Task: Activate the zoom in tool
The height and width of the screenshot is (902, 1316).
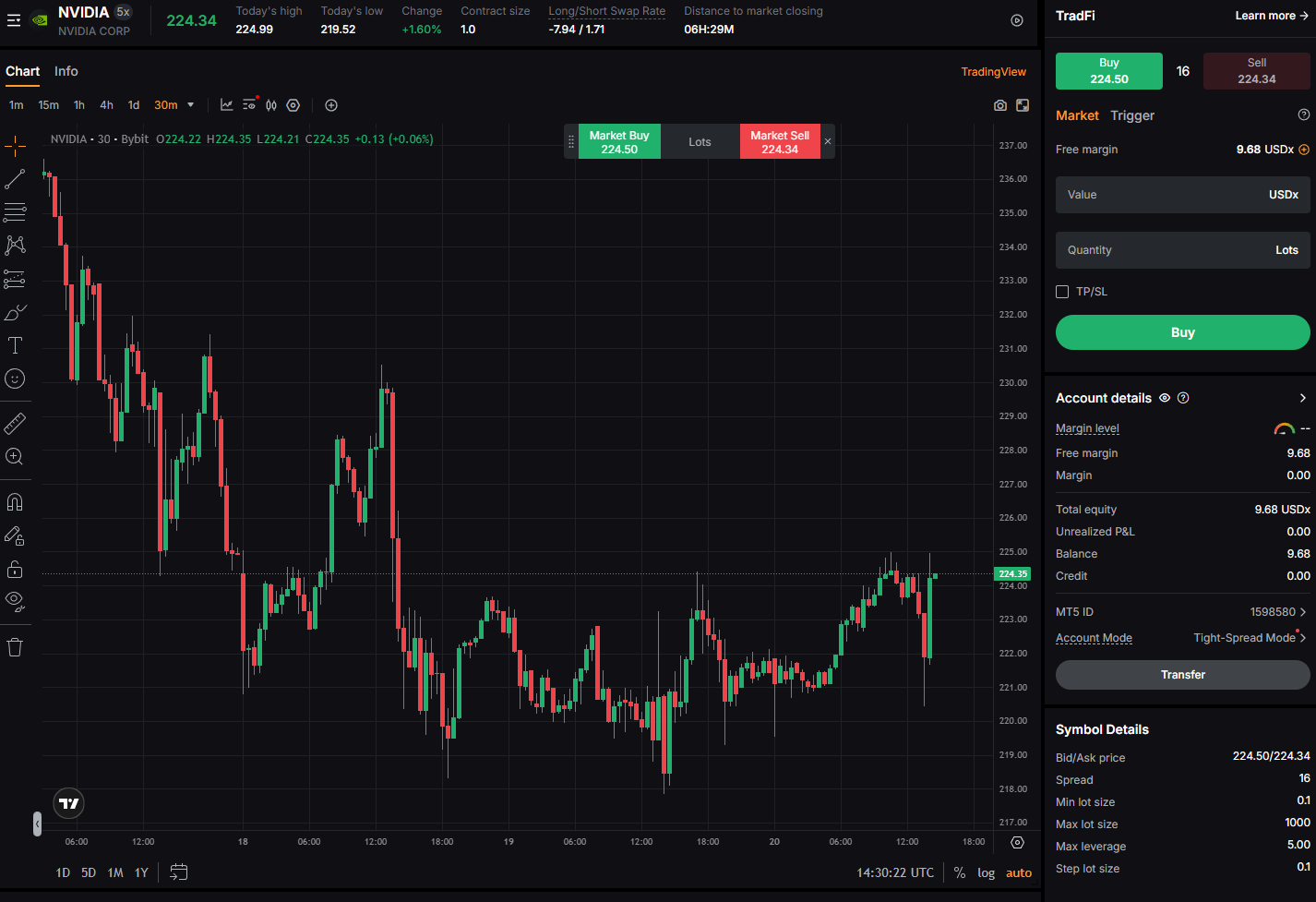Action: click(15, 456)
